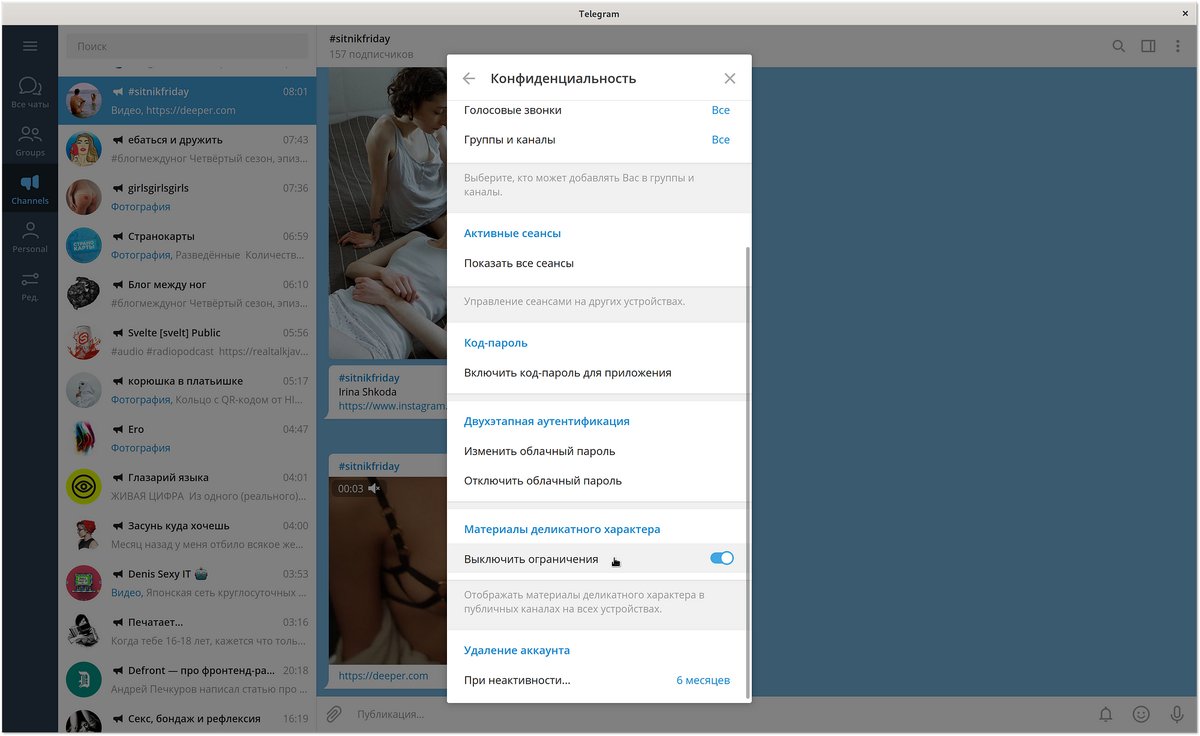
Task: Click the #sitnikfriday channel header title
Action: (359, 38)
